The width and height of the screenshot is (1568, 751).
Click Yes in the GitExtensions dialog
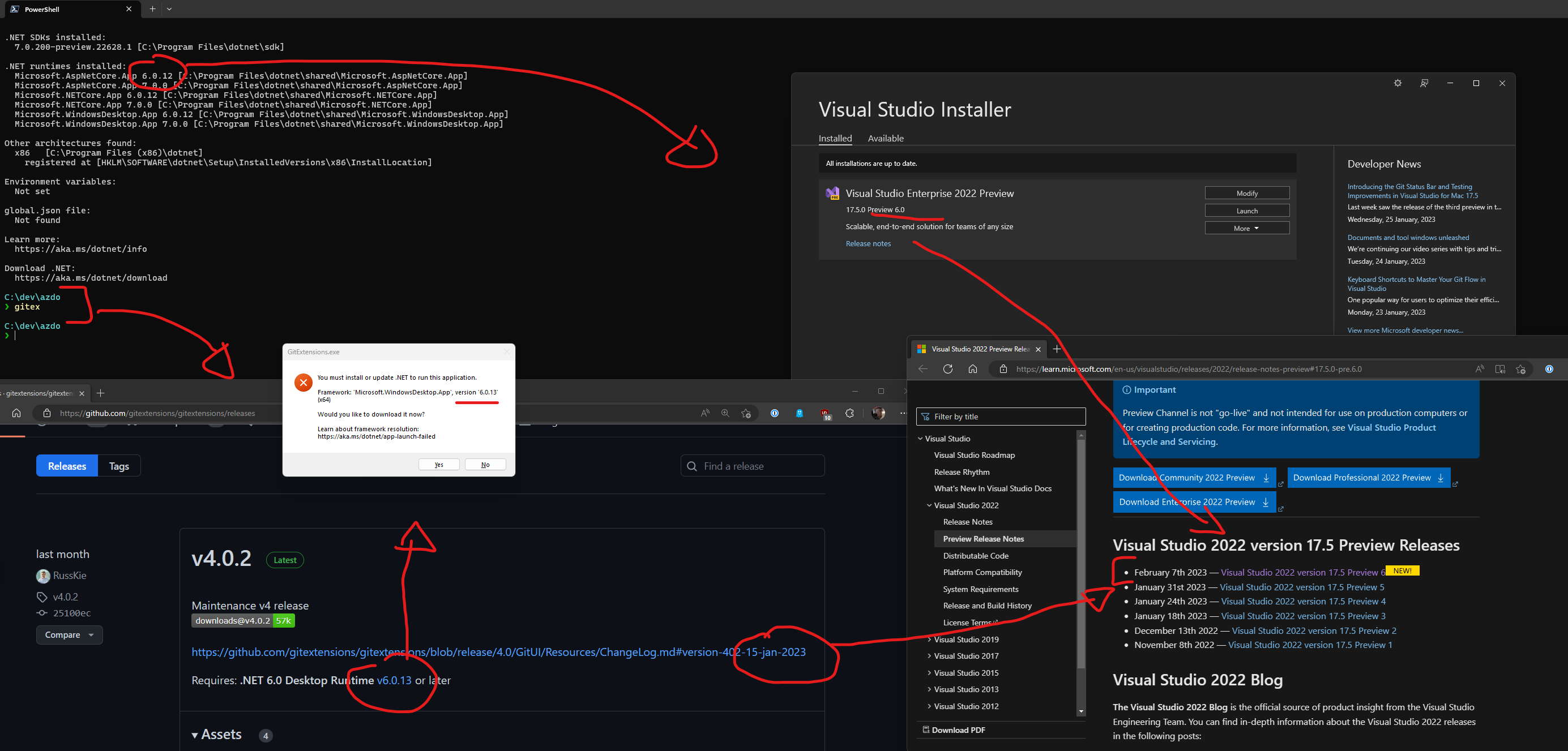point(438,464)
